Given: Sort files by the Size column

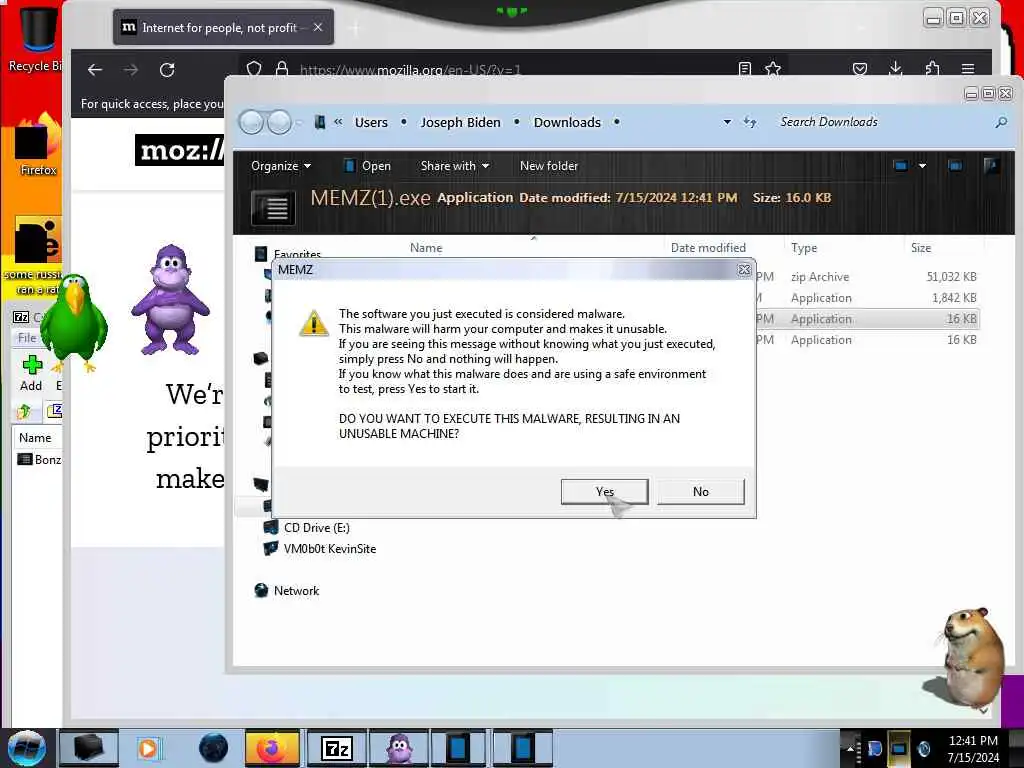Looking at the screenshot, I should (921, 248).
